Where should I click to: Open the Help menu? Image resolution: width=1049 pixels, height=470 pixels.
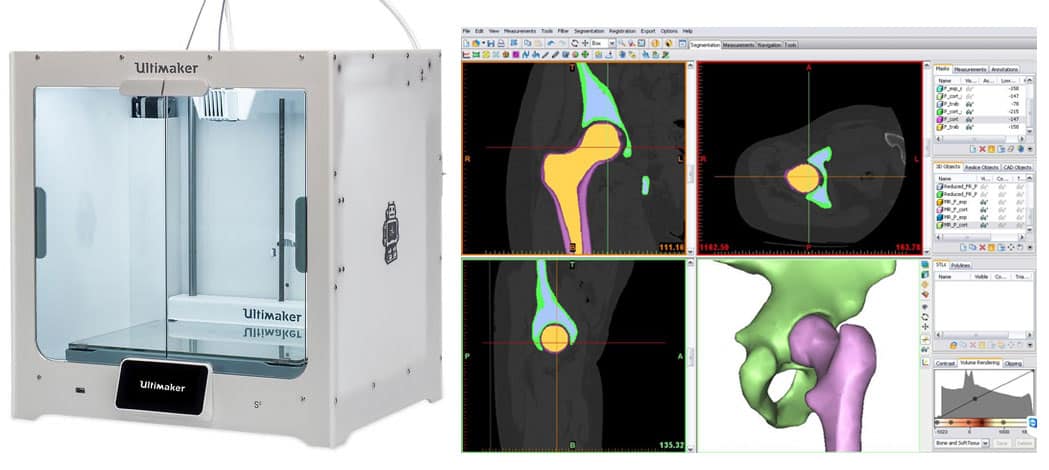[x=687, y=31]
